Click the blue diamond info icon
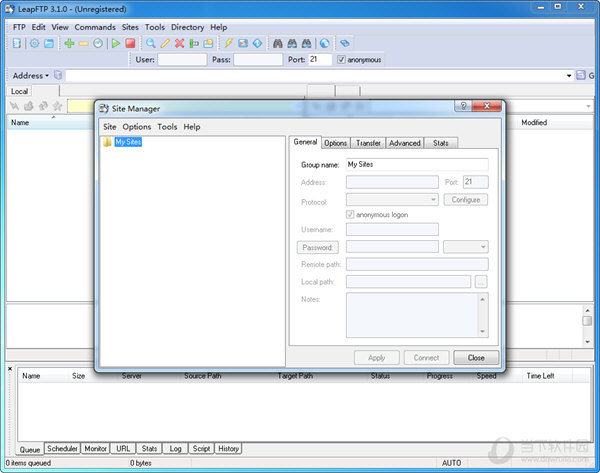The image size is (600, 473). tap(258, 43)
